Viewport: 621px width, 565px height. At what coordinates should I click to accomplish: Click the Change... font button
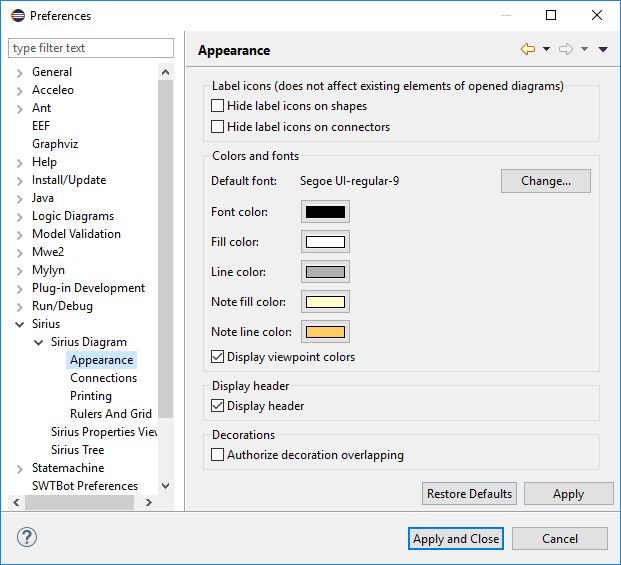click(545, 181)
